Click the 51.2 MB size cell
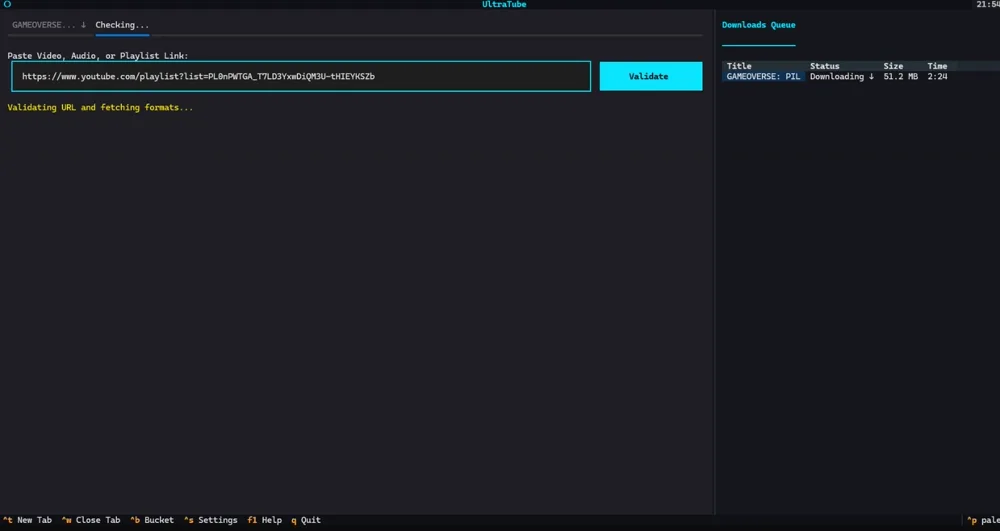Screen dimensions: 1000x531 coord(901,76)
